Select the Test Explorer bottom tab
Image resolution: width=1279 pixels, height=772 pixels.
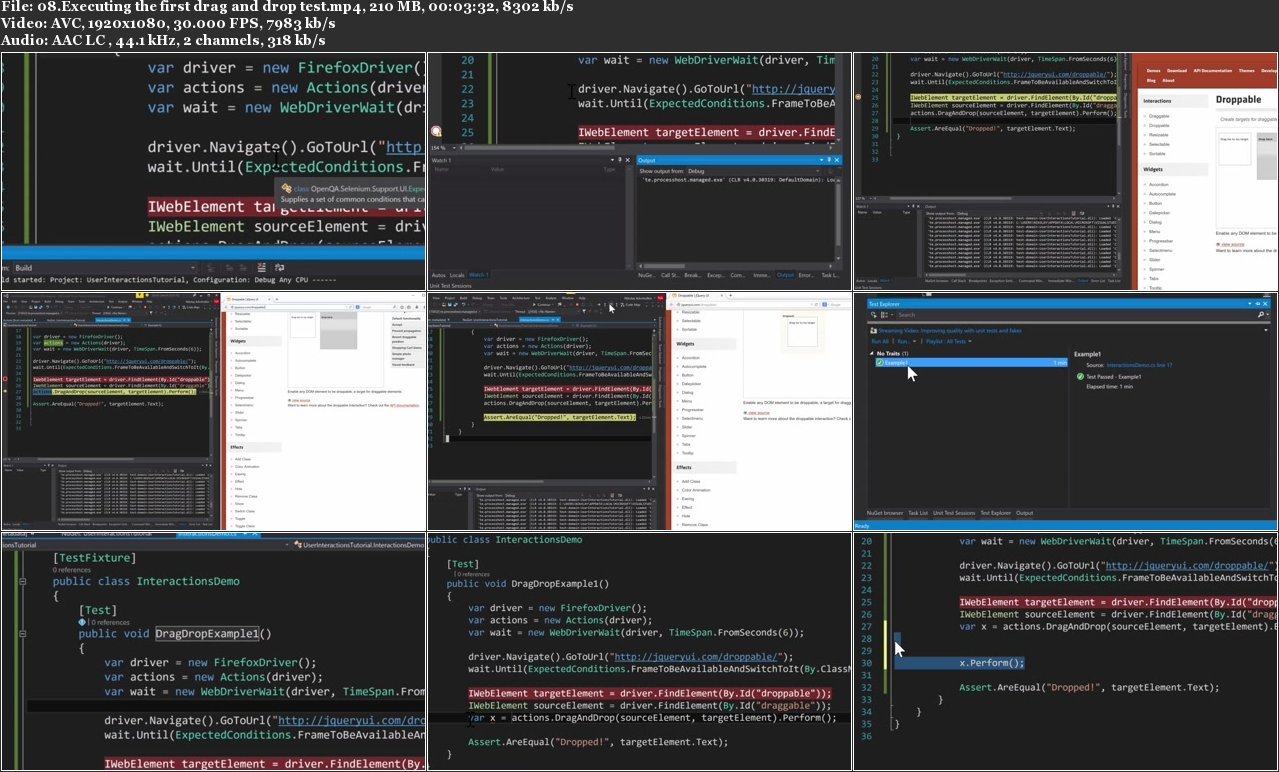(996, 513)
